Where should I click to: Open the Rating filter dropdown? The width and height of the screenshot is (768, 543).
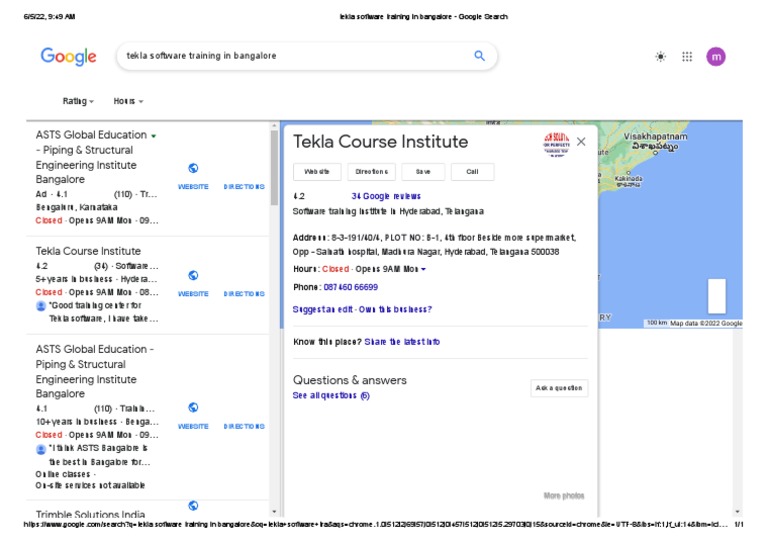coord(78,101)
